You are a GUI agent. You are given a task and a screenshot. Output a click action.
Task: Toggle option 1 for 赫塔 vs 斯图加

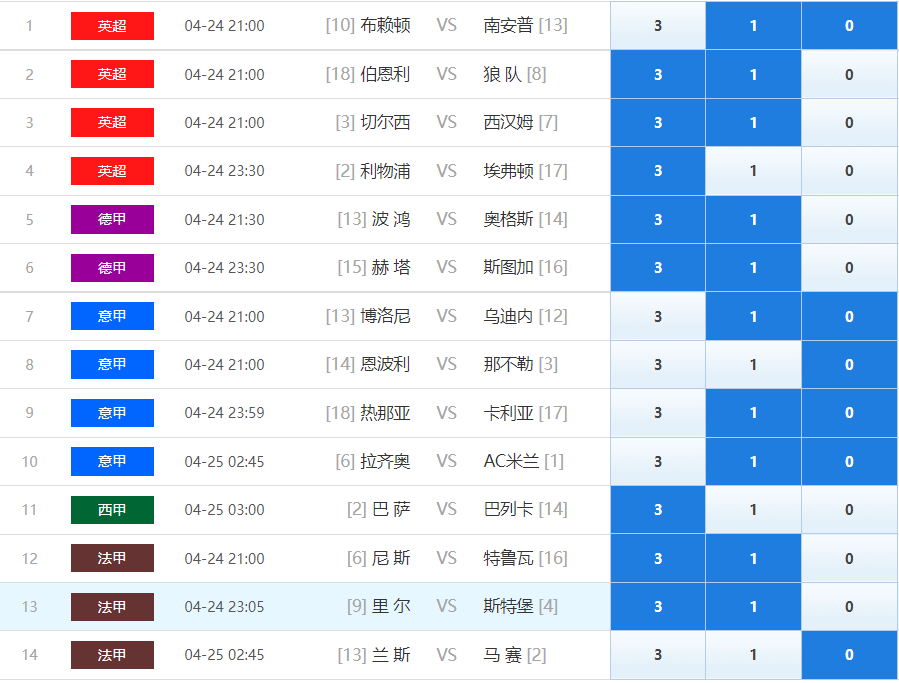[x=753, y=268]
